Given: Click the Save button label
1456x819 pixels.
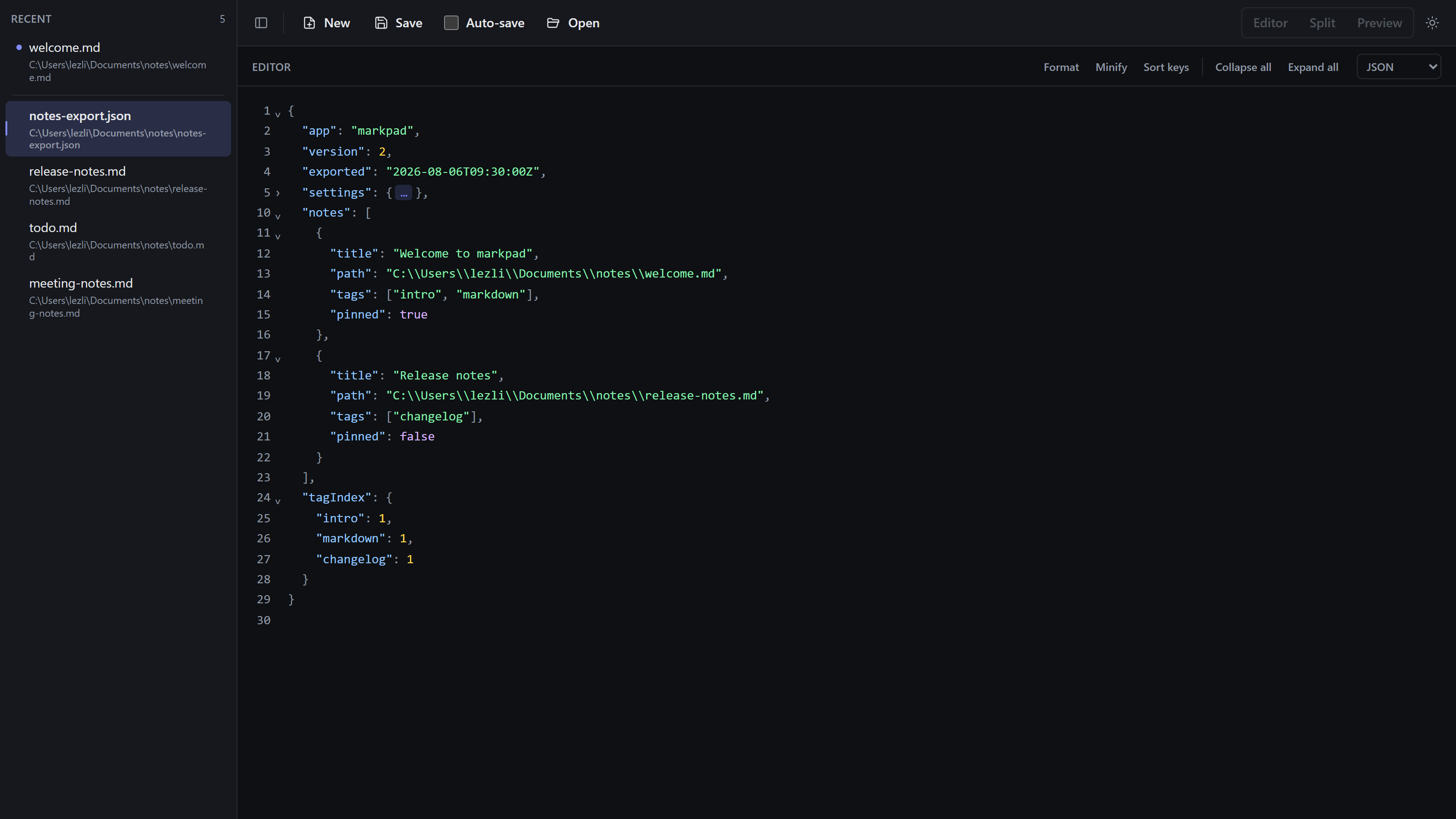Looking at the screenshot, I should click(x=409, y=23).
